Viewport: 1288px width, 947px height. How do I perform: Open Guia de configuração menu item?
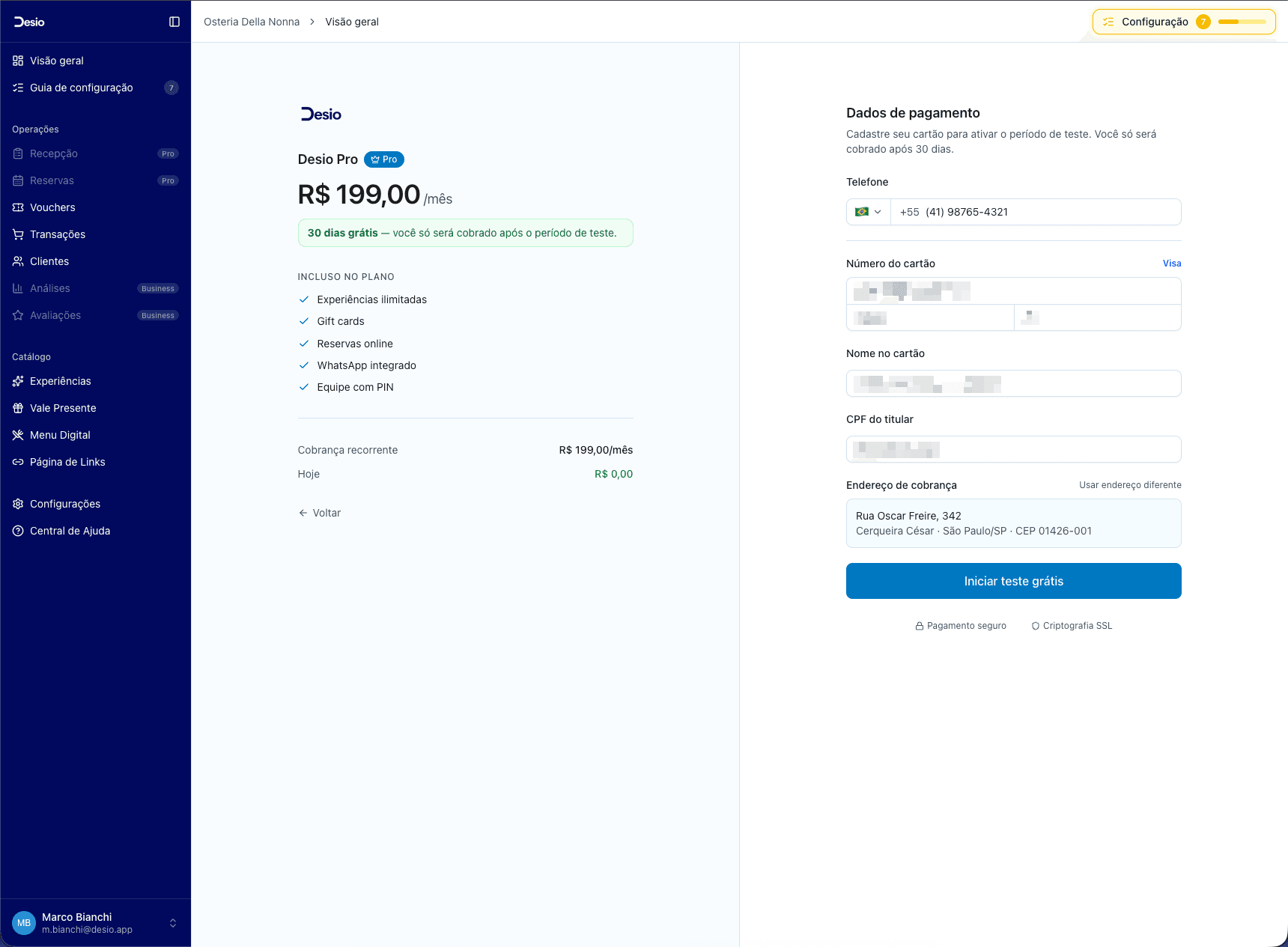tap(96, 88)
